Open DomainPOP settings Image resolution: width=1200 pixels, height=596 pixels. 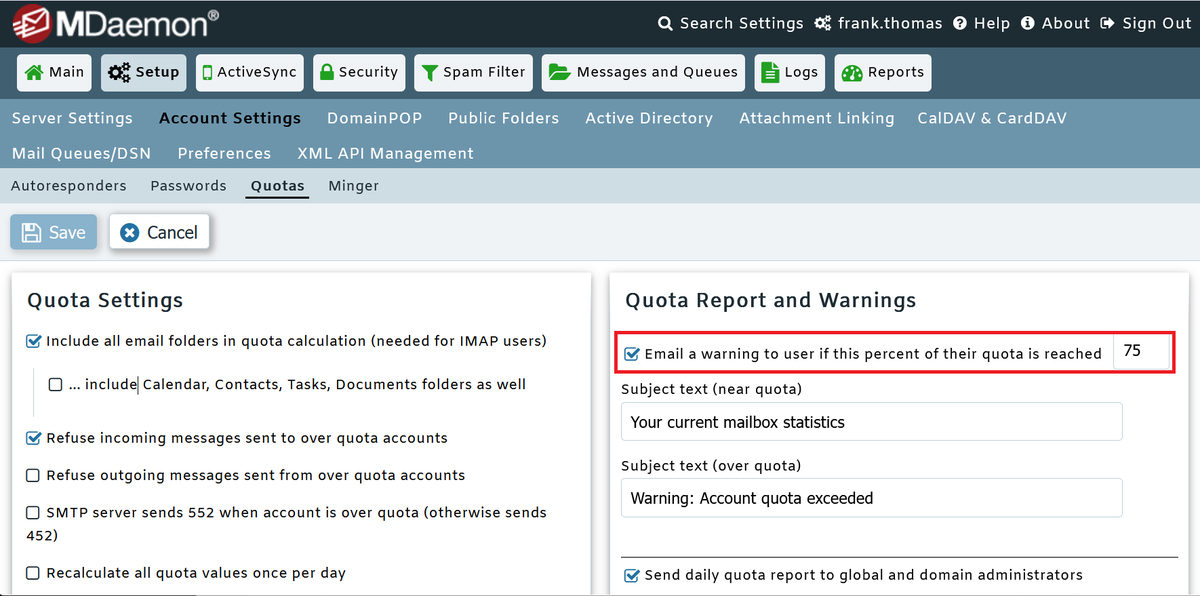pyautogui.click(x=375, y=118)
